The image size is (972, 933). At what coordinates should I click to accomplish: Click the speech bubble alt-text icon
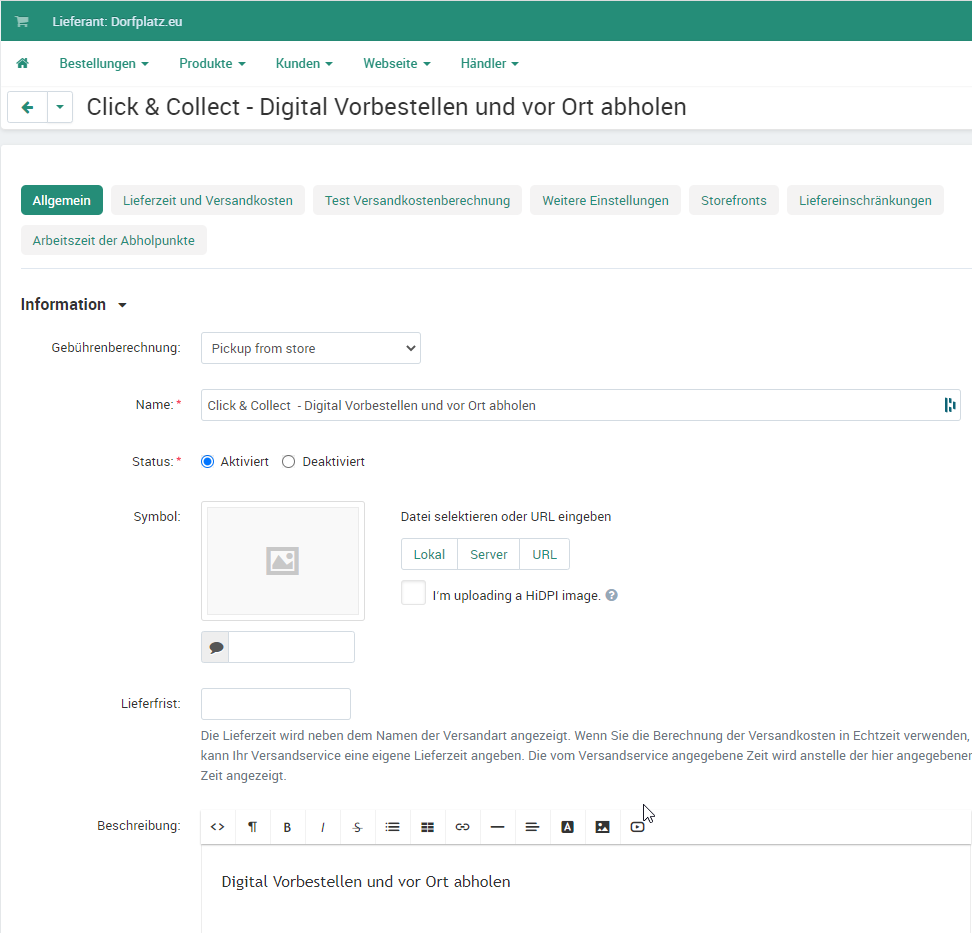(x=216, y=647)
